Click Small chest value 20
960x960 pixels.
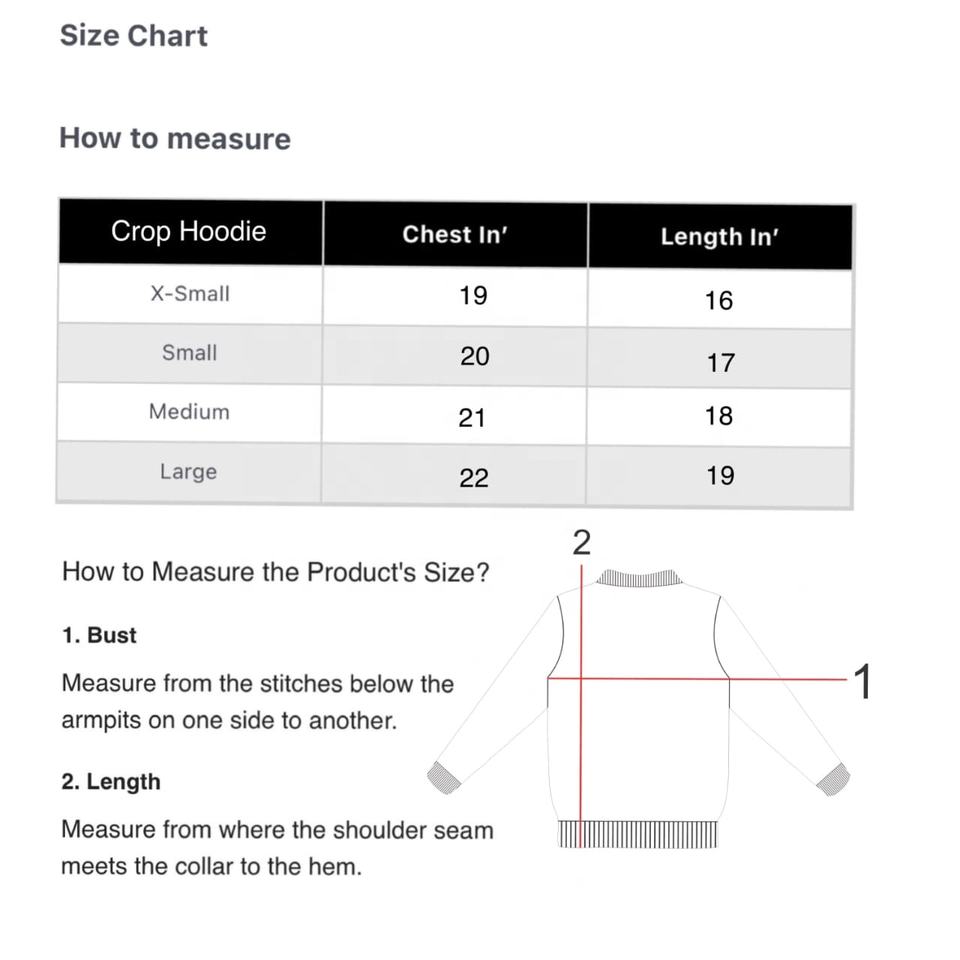475,356
